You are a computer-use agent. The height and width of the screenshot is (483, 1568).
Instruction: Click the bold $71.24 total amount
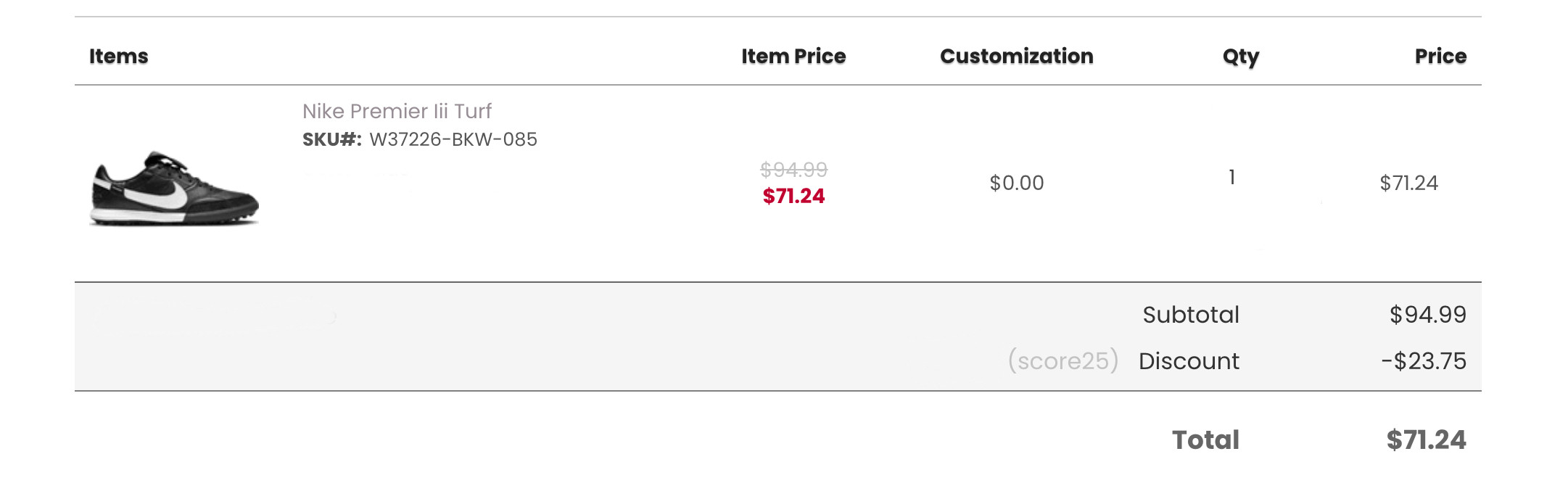[1426, 440]
